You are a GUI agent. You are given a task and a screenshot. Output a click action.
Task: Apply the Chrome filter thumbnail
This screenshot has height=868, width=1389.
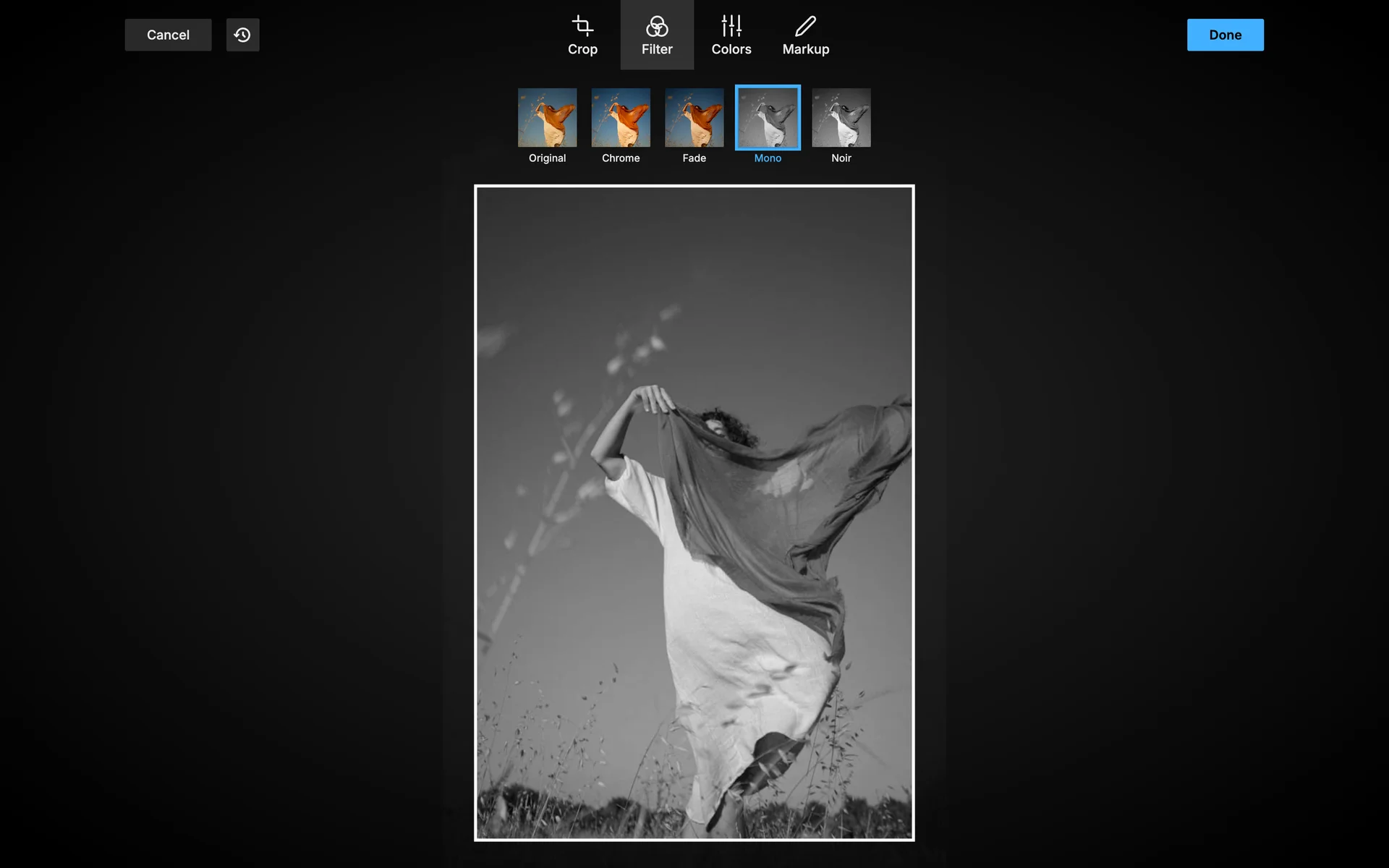(621, 118)
